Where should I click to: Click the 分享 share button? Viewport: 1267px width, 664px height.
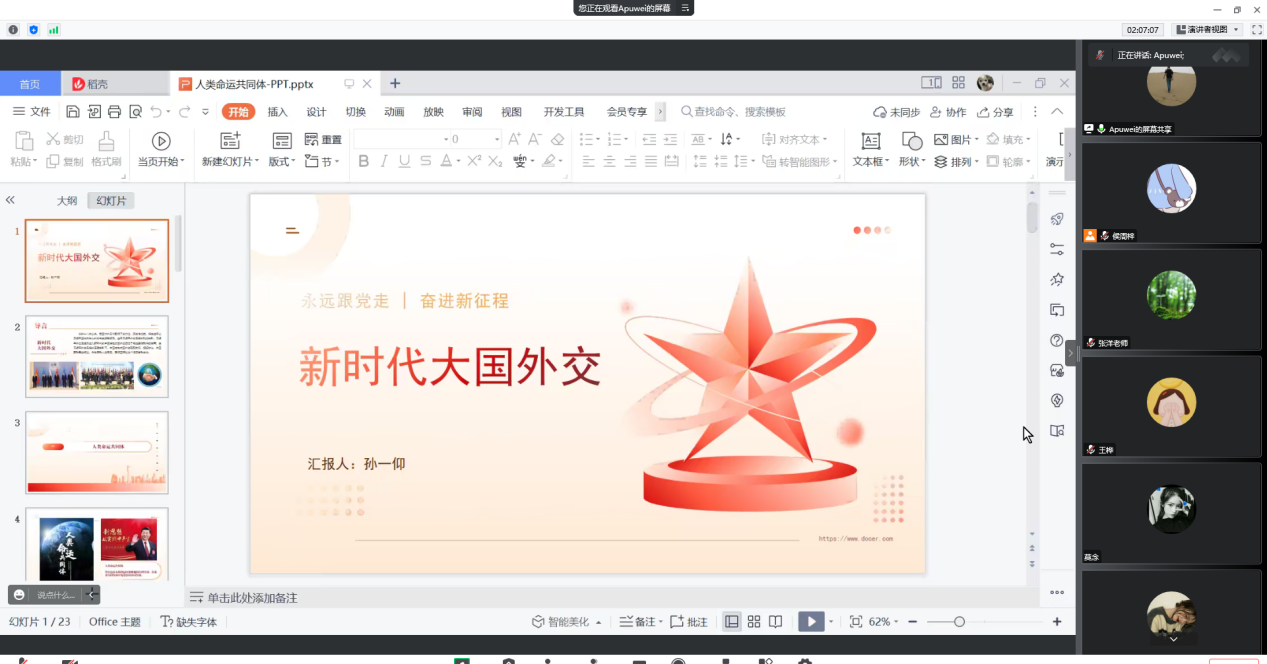click(x=996, y=112)
